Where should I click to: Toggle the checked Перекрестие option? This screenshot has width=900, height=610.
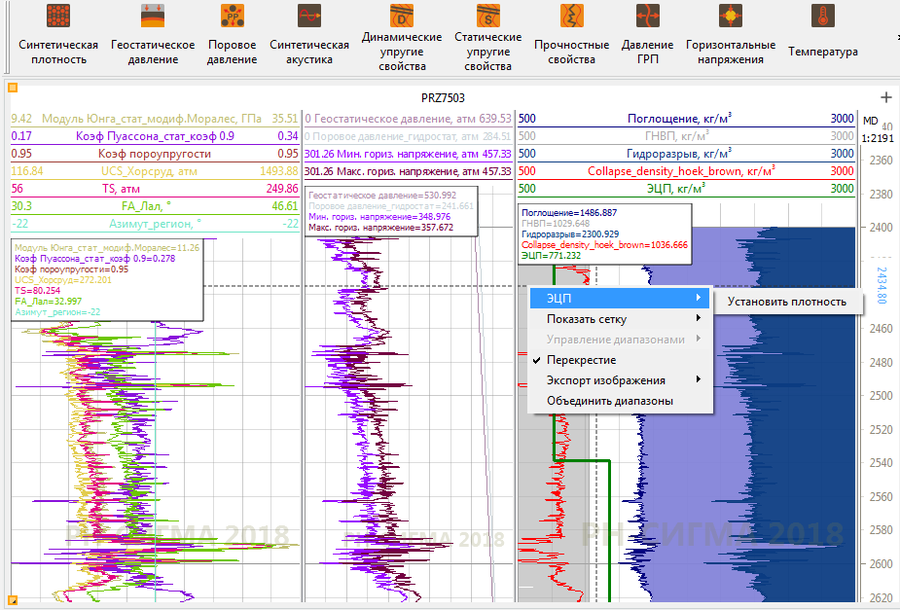[580, 360]
